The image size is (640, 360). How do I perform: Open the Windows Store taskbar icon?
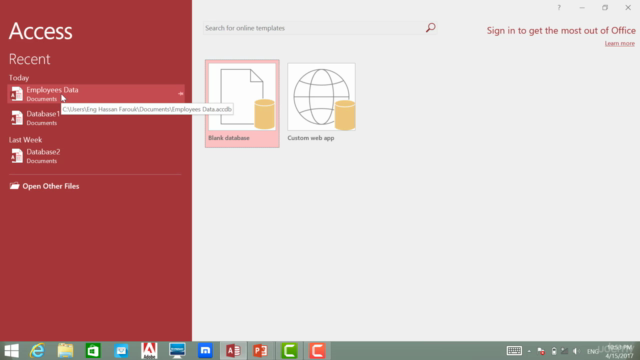(x=93, y=351)
